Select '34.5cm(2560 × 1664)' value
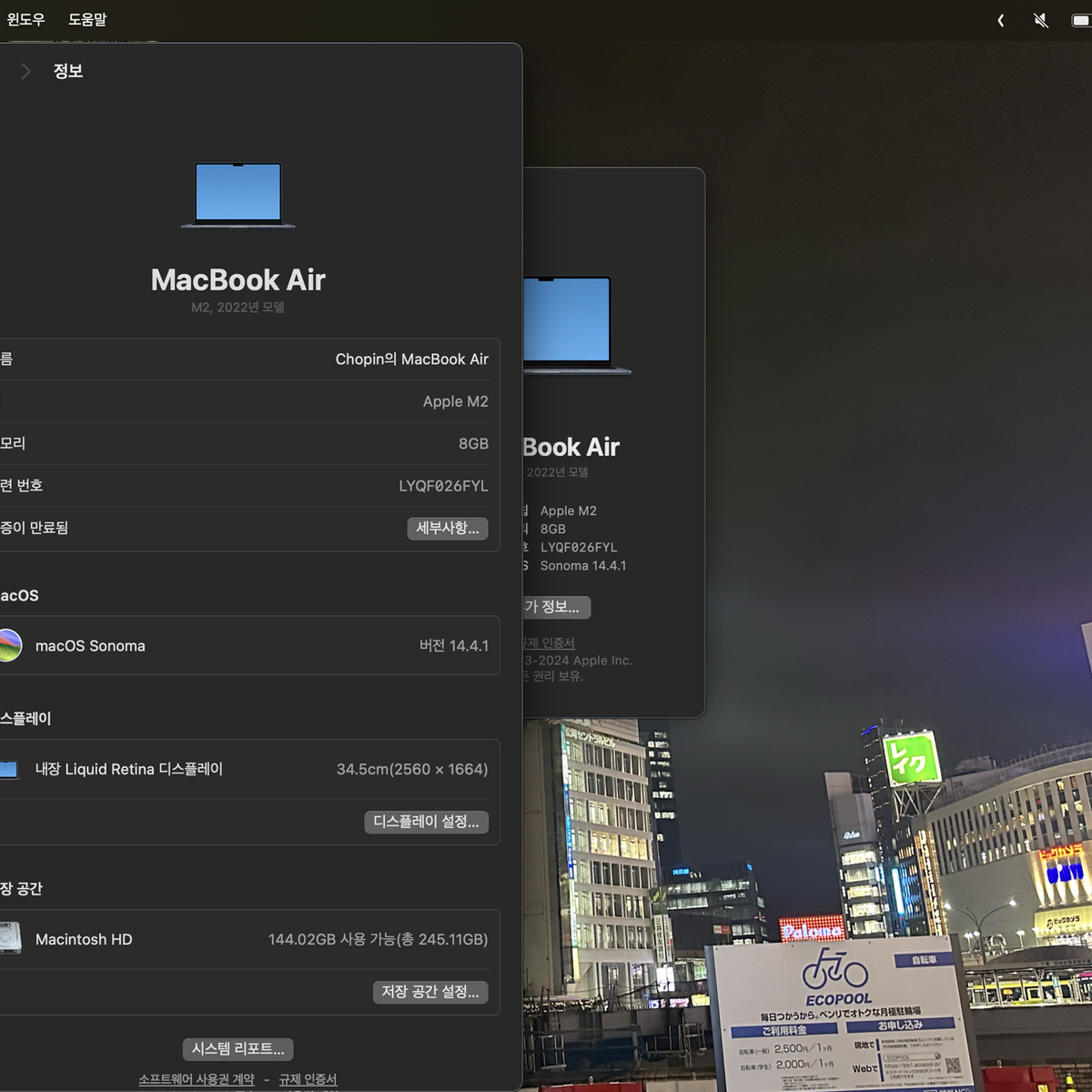 coord(412,769)
